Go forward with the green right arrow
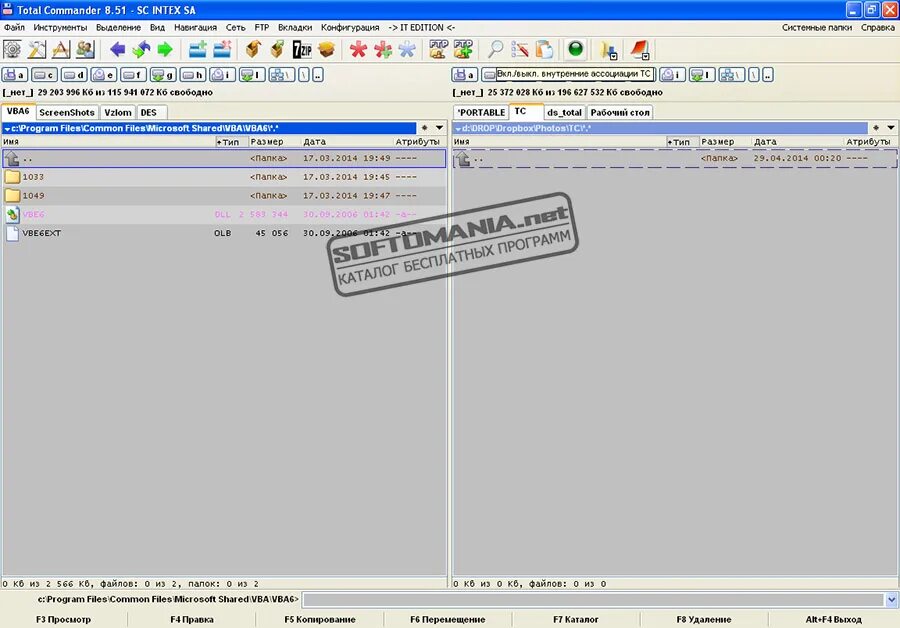900x628 pixels. 165,50
